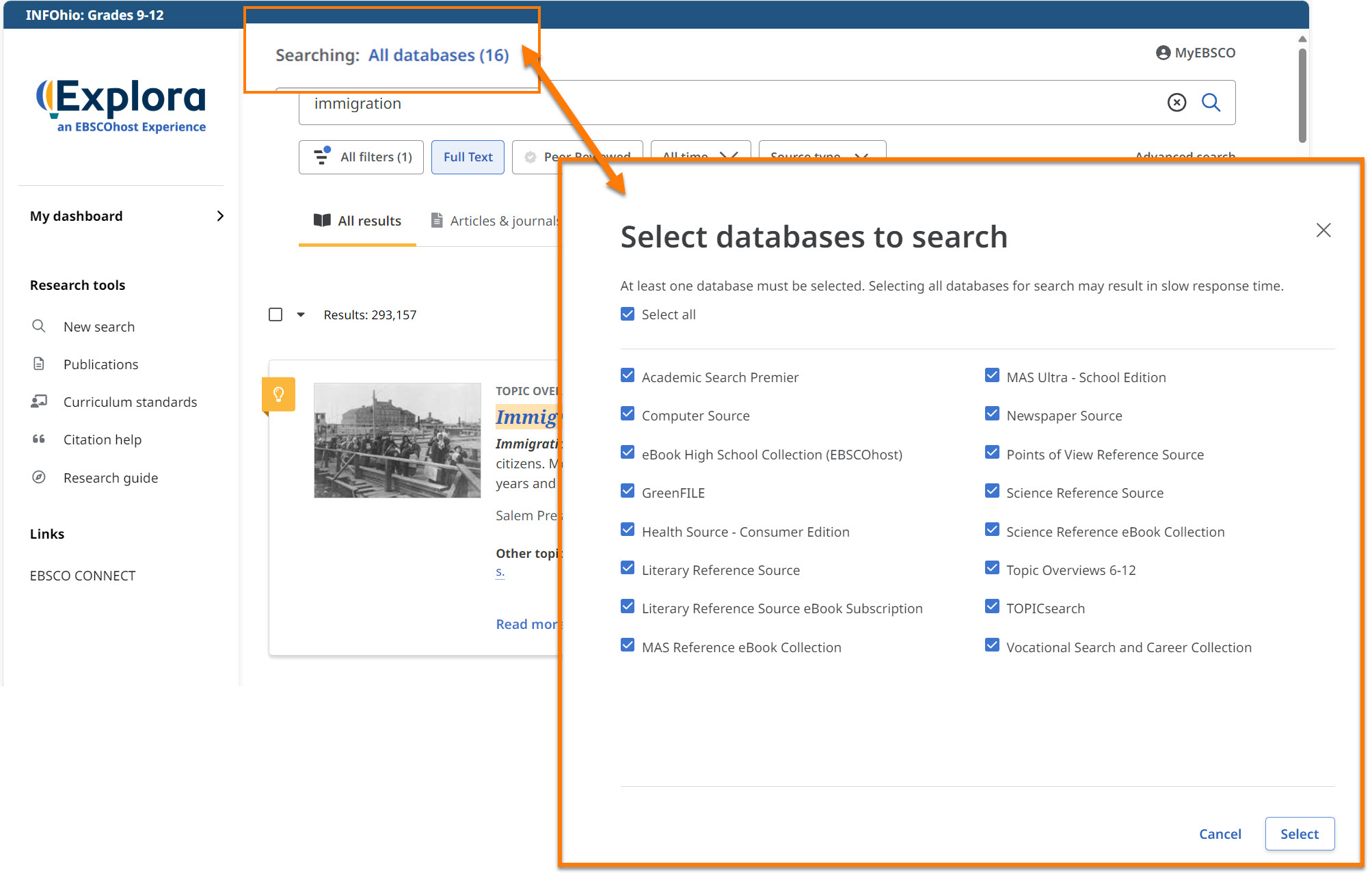Click the Publications document icon

39,364
